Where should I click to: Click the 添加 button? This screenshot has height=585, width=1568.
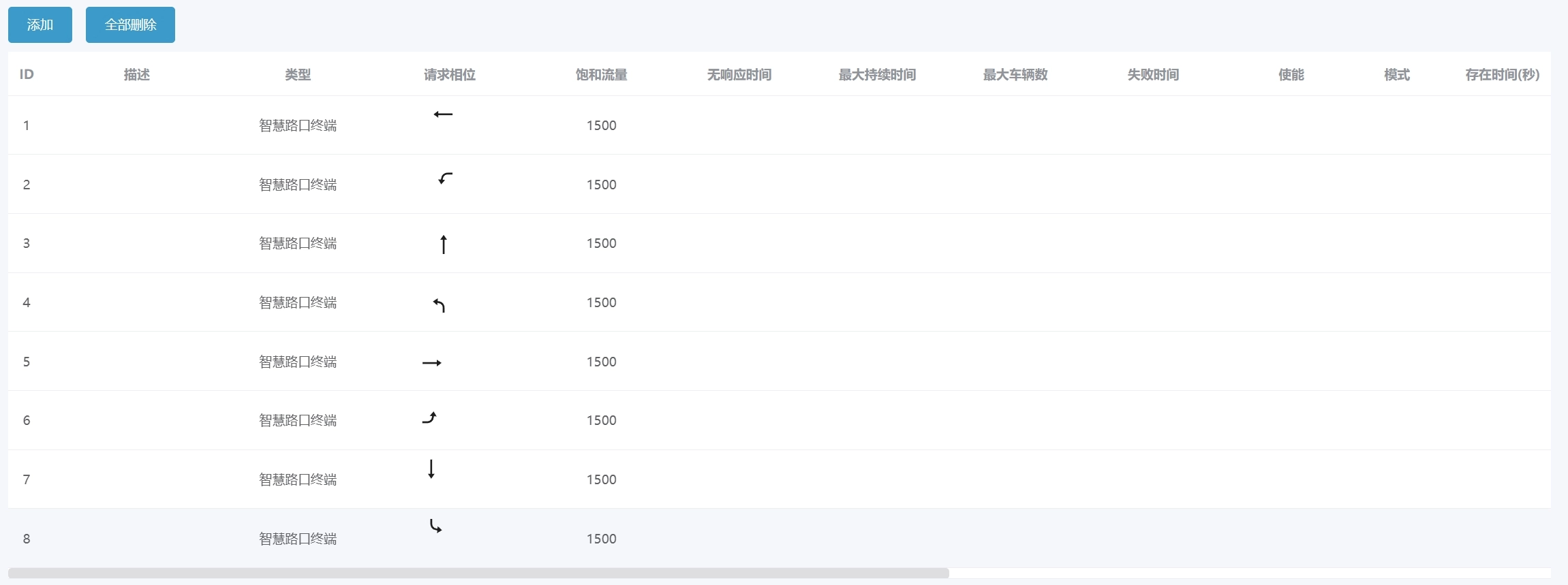[x=40, y=25]
